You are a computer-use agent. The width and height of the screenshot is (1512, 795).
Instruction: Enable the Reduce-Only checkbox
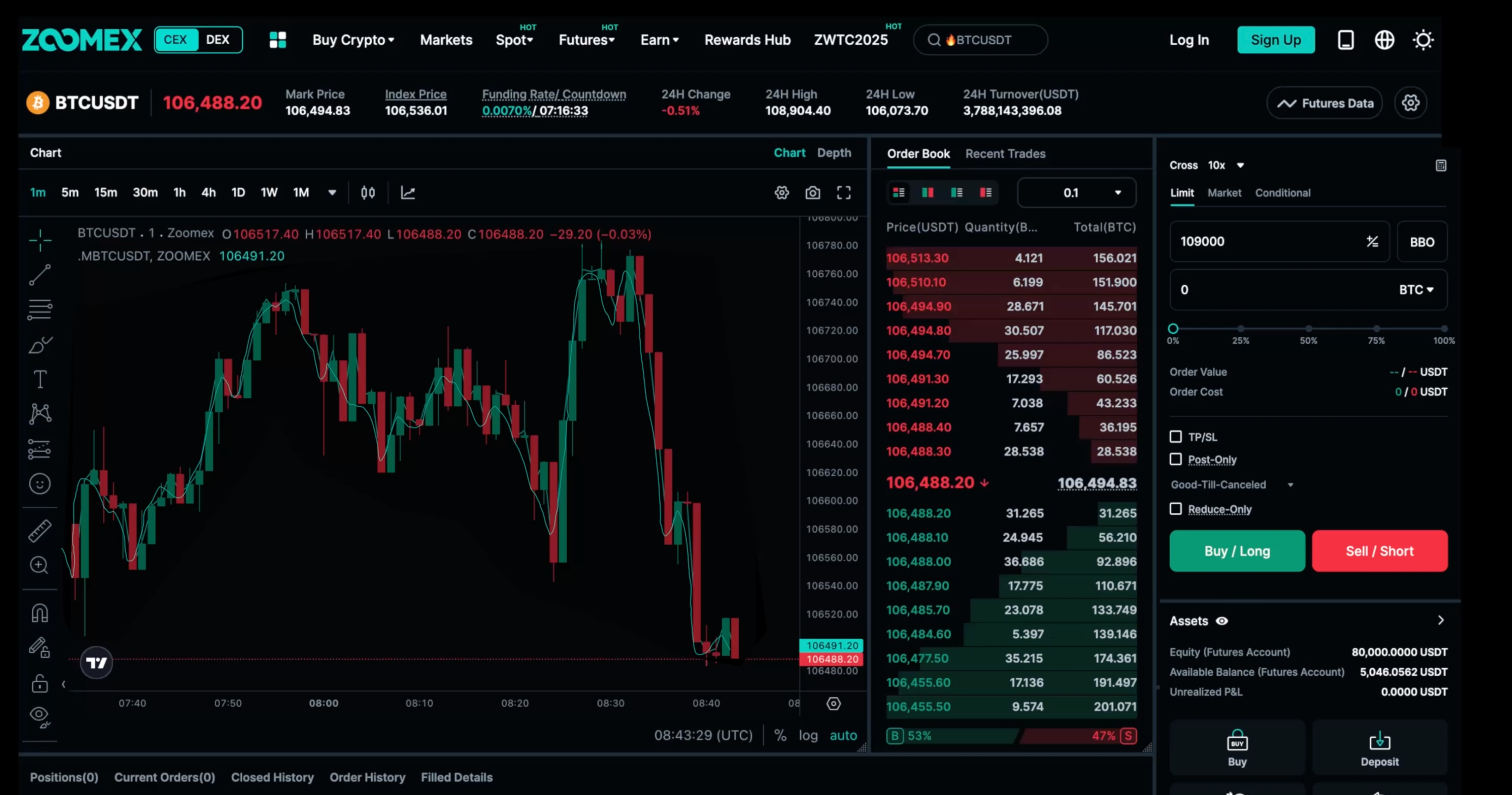pyautogui.click(x=1176, y=509)
